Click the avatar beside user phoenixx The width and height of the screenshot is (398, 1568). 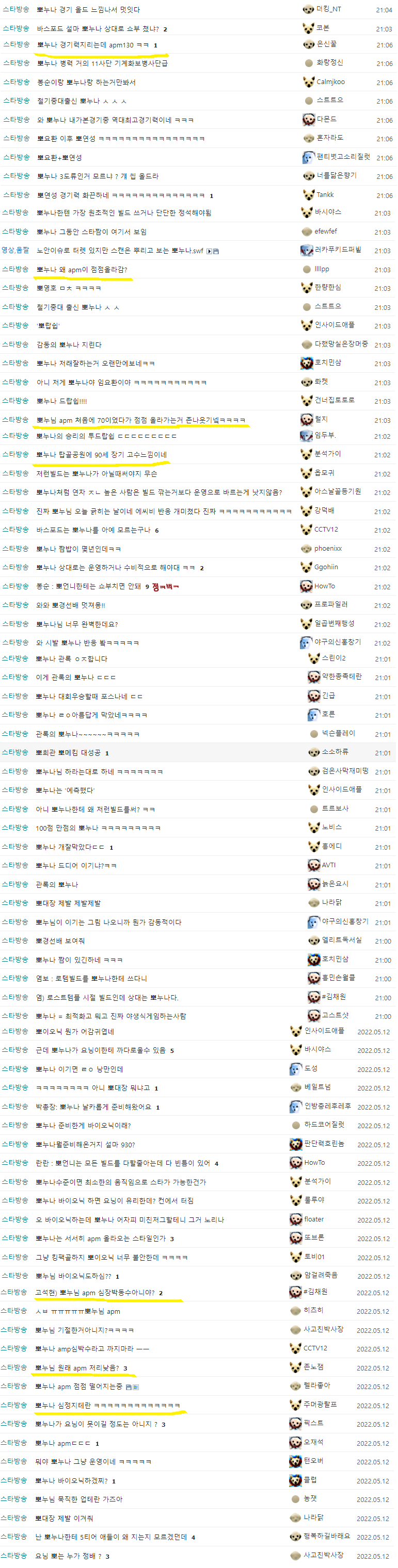(x=307, y=549)
